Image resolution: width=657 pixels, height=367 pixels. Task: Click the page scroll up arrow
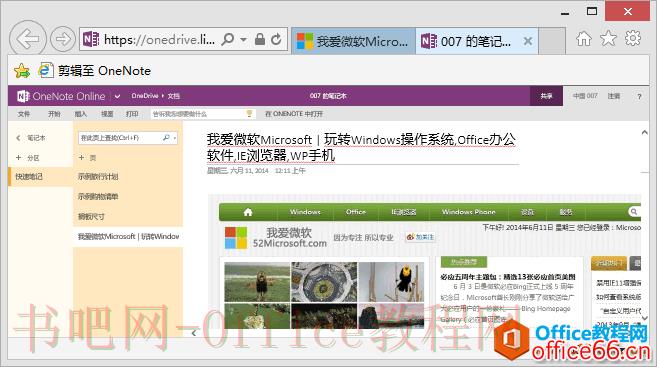tap(645, 132)
